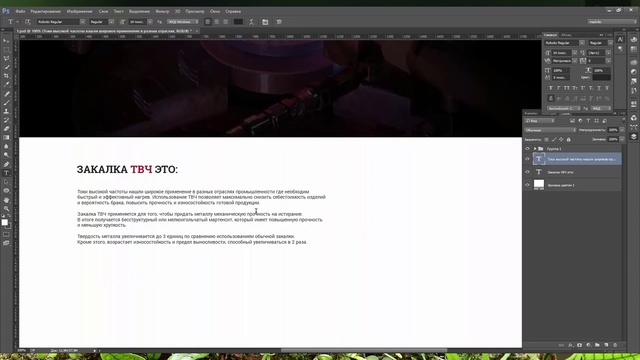Screen dimensions: 640x360
Task: Select the Crop tool
Action: pyautogui.click(x=6, y=76)
